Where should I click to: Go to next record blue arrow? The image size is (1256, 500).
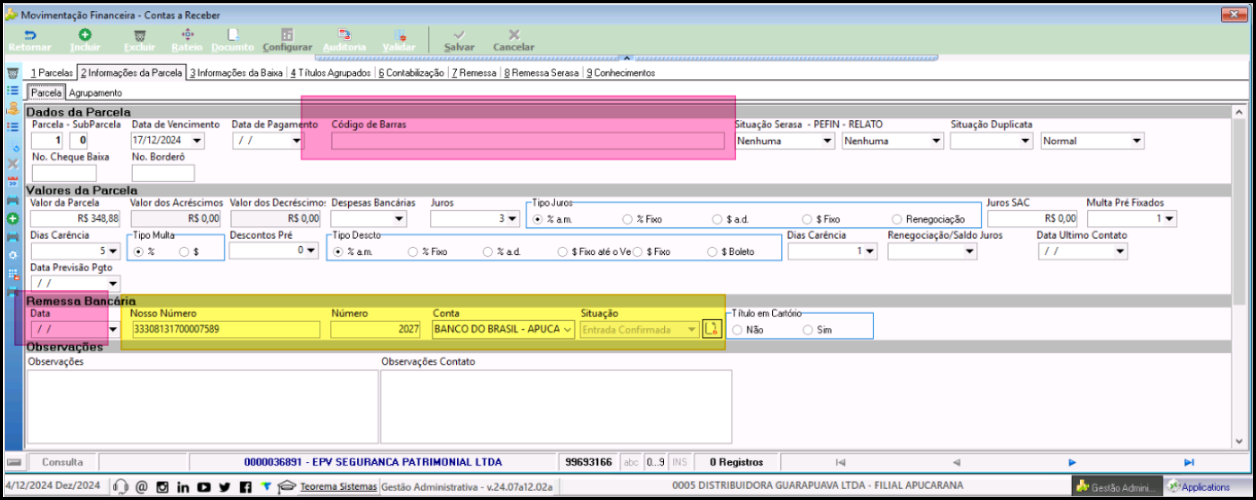pos(1072,462)
